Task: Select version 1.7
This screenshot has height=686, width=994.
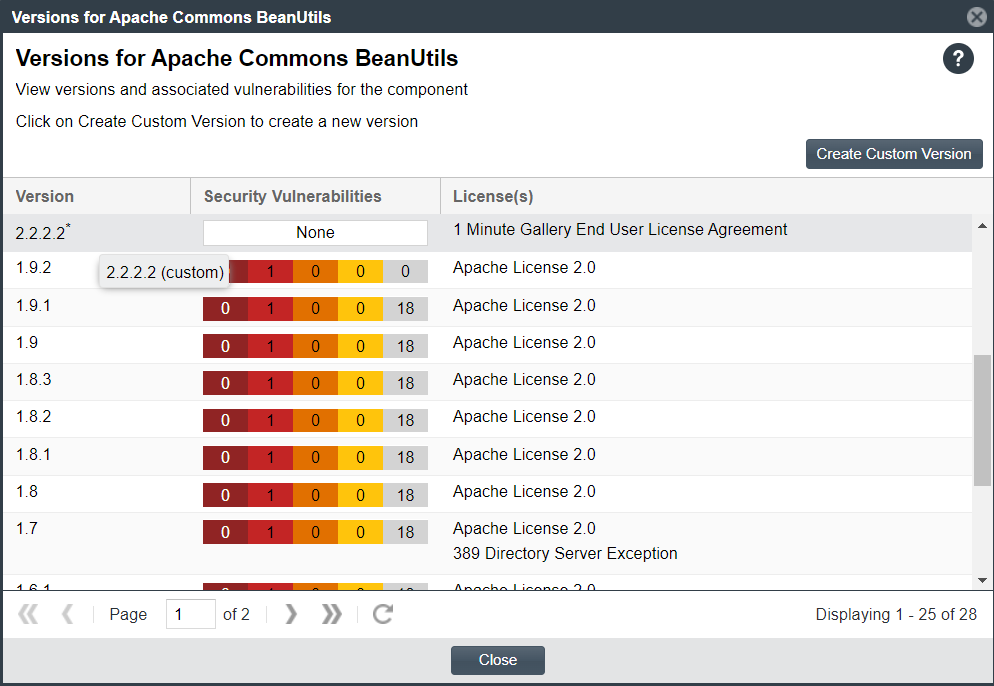Action: [27, 528]
